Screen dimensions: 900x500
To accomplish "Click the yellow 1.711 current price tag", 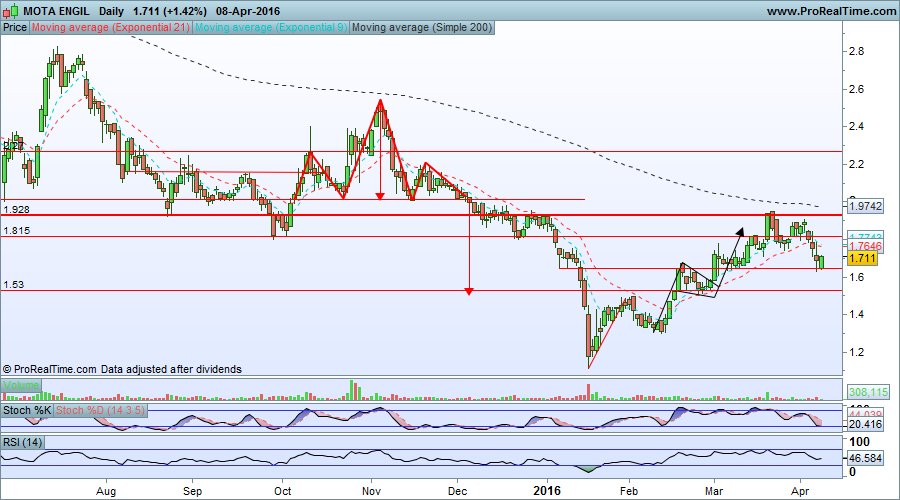I will [862, 258].
